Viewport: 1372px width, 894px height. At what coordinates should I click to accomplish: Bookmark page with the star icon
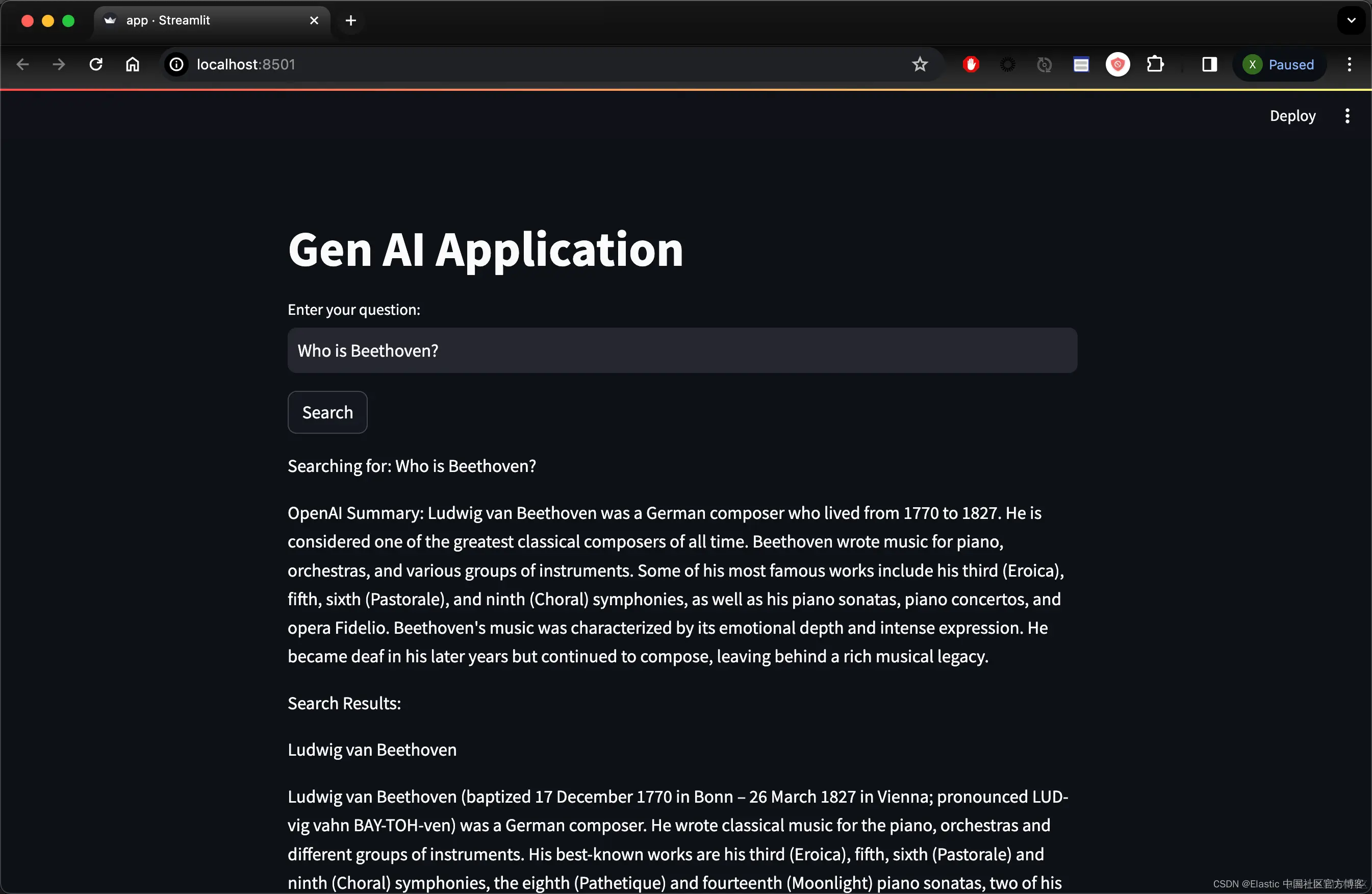920,64
